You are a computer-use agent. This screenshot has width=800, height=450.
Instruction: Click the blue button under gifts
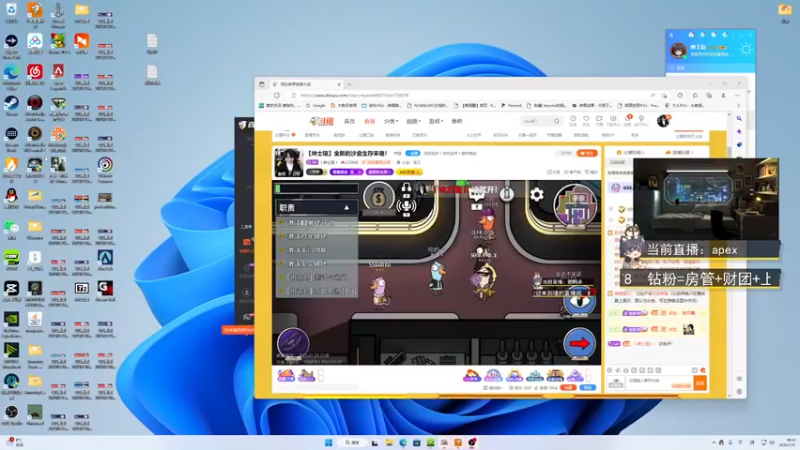[588, 388]
